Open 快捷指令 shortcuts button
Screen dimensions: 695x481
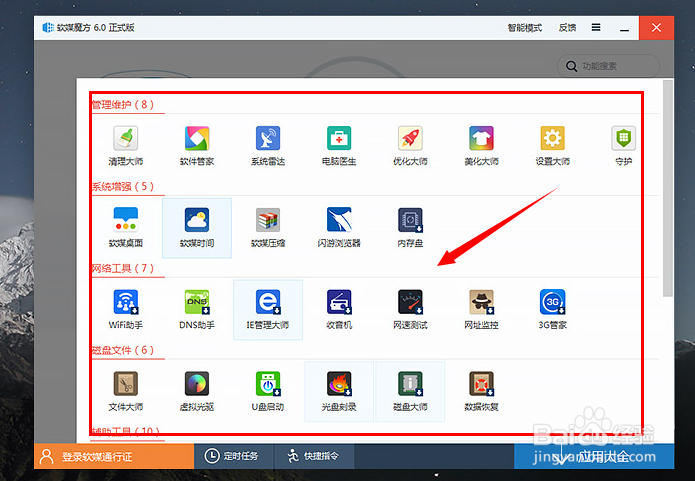pos(314,456)
